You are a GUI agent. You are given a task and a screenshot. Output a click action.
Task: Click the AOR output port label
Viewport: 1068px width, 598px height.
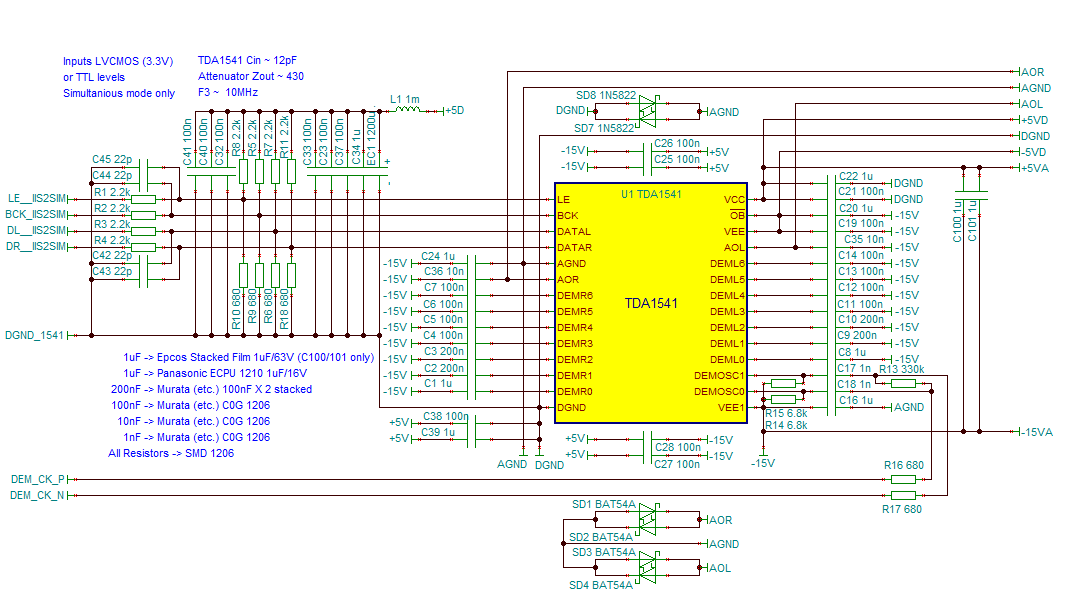(x=1032, y=72)
